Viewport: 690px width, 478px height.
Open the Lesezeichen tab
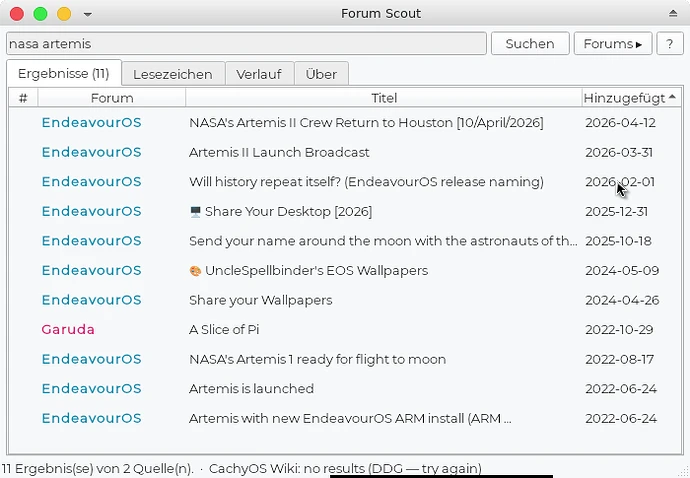173,74
